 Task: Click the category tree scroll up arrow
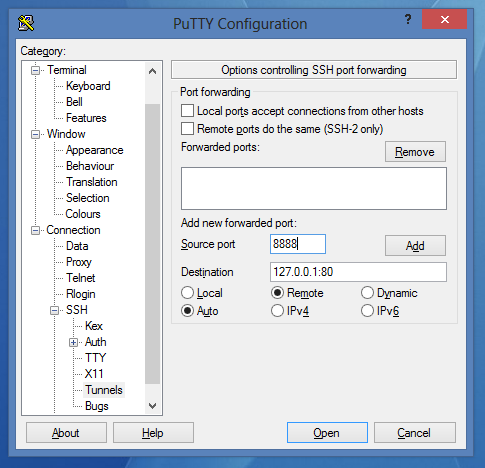click(152, 71)
